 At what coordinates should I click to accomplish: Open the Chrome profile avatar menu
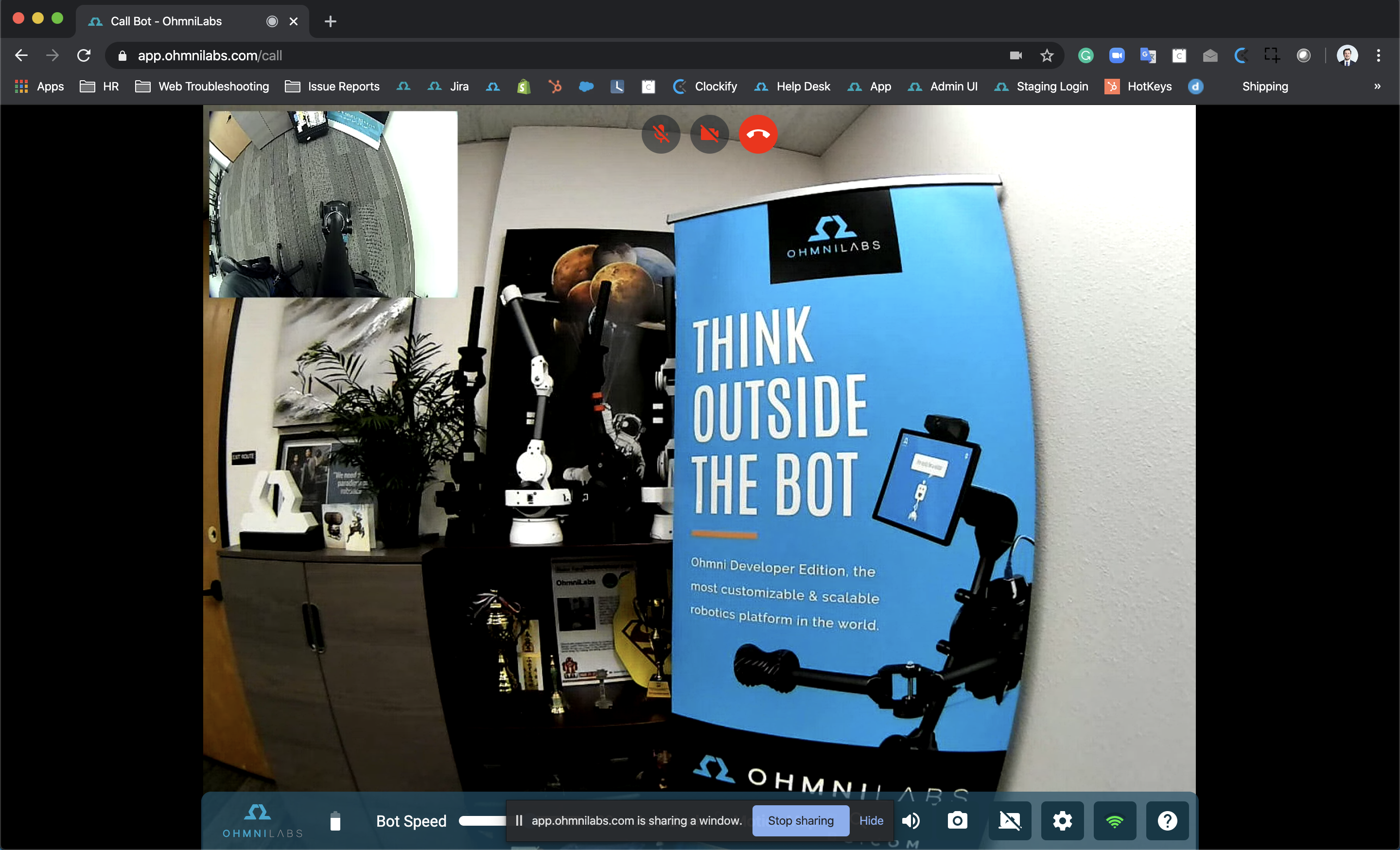click(x=1347, y=55)
